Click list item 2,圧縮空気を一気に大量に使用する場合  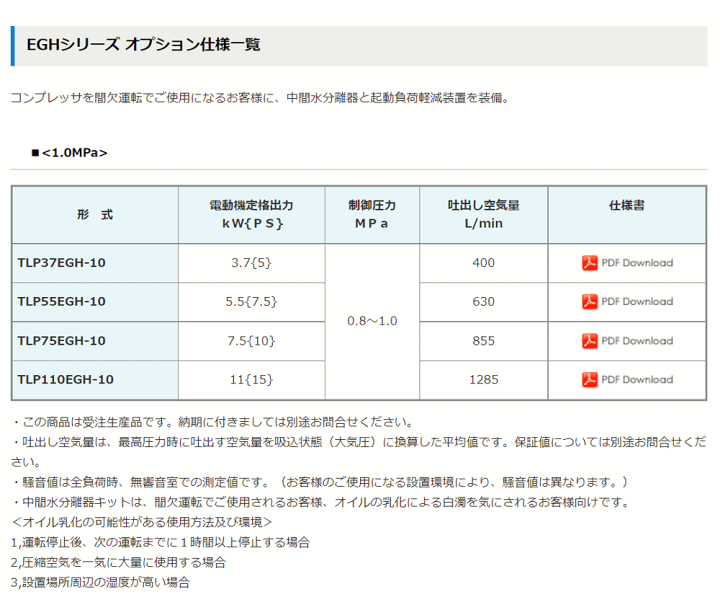tap(118, 563)
